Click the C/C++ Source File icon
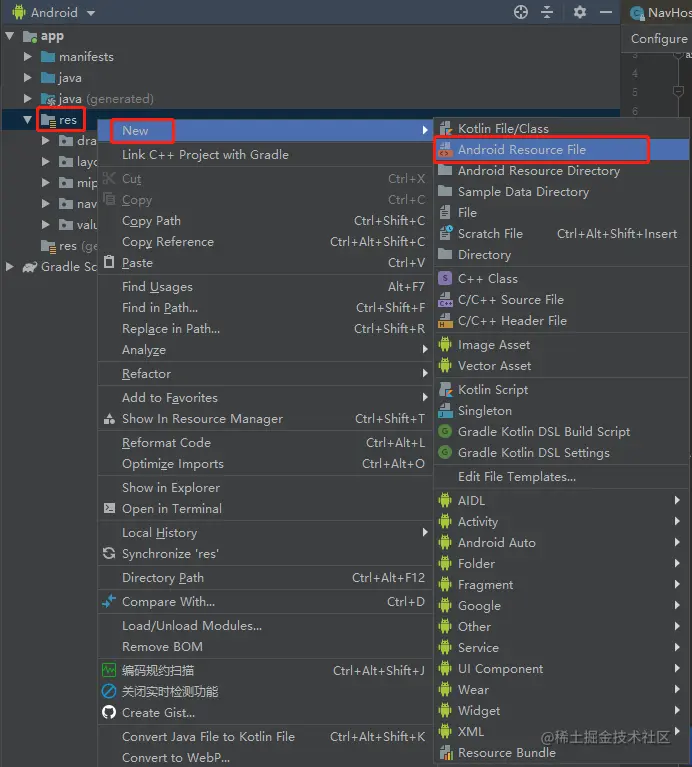The width and height of the screenshot is (692, 767). click(x=446, y=299)
